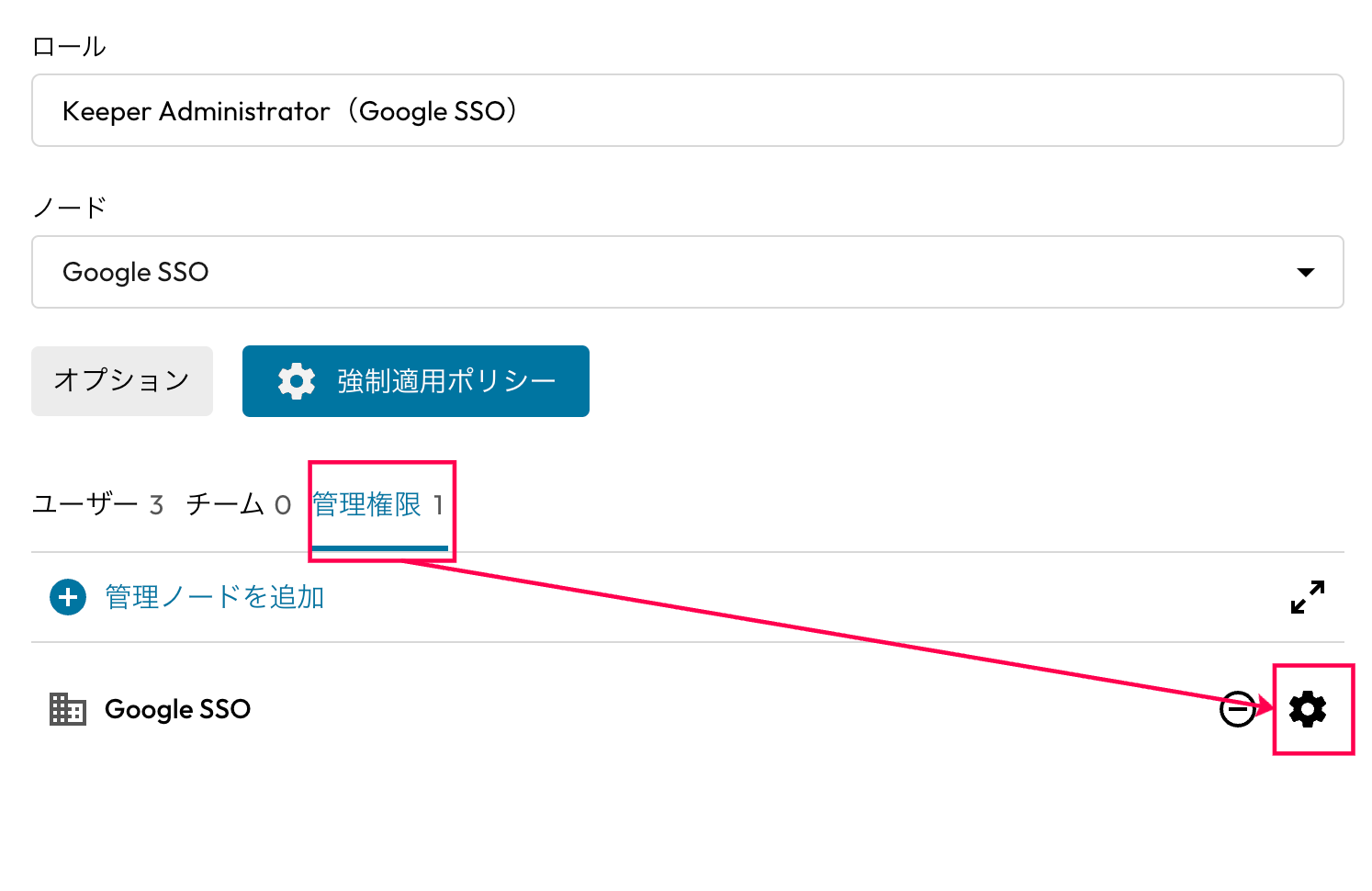This screenshot has height=891, width=1372.
Task: Expand the managed nodes list with arrows icon
Action: click(1307, 597)
